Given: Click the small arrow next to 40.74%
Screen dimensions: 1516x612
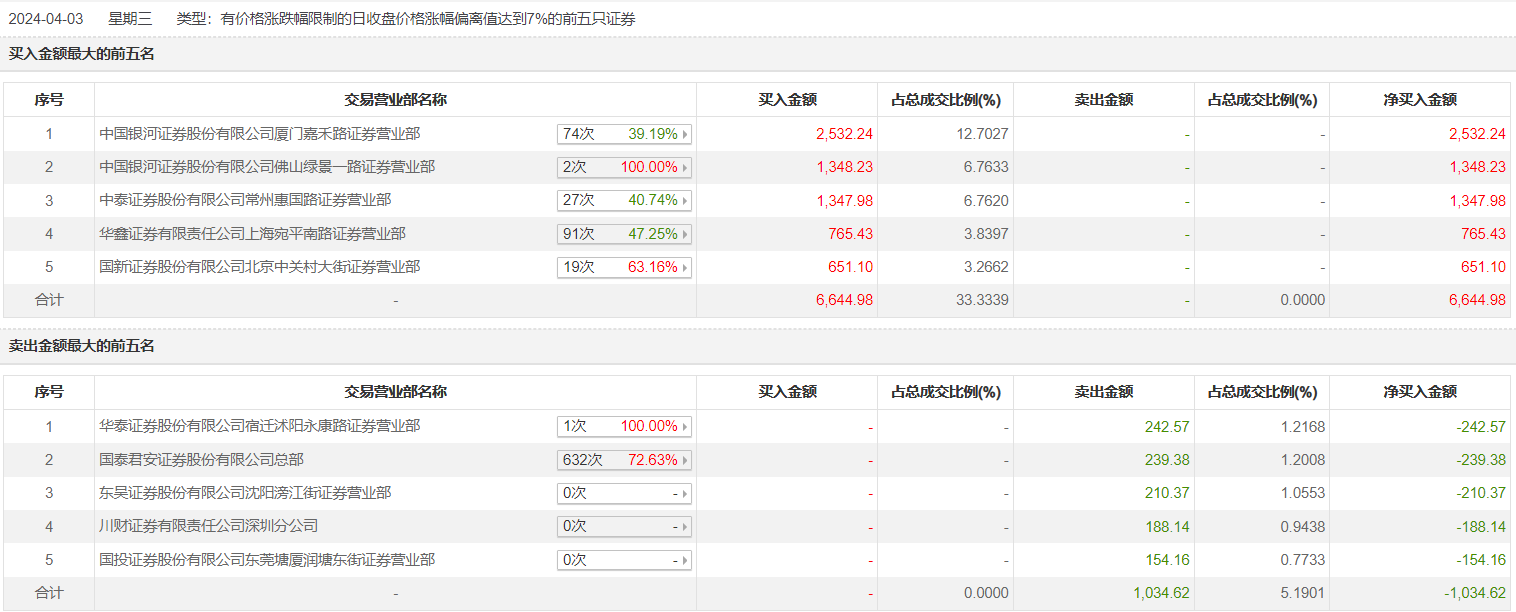Looking at the screenshot, I should pyautogui.click(x=685, y=201).
